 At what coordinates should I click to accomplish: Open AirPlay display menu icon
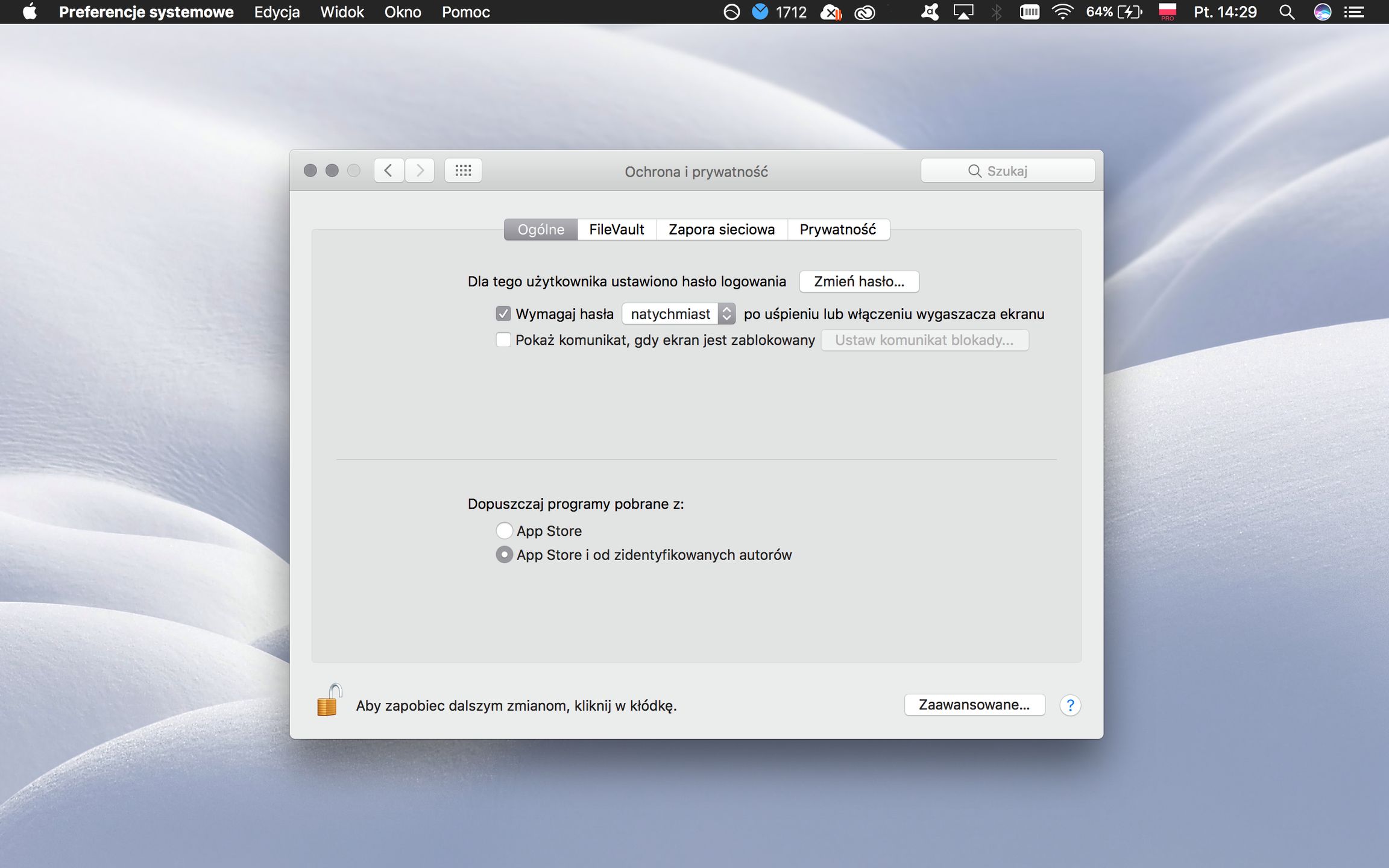pos(963,12)
